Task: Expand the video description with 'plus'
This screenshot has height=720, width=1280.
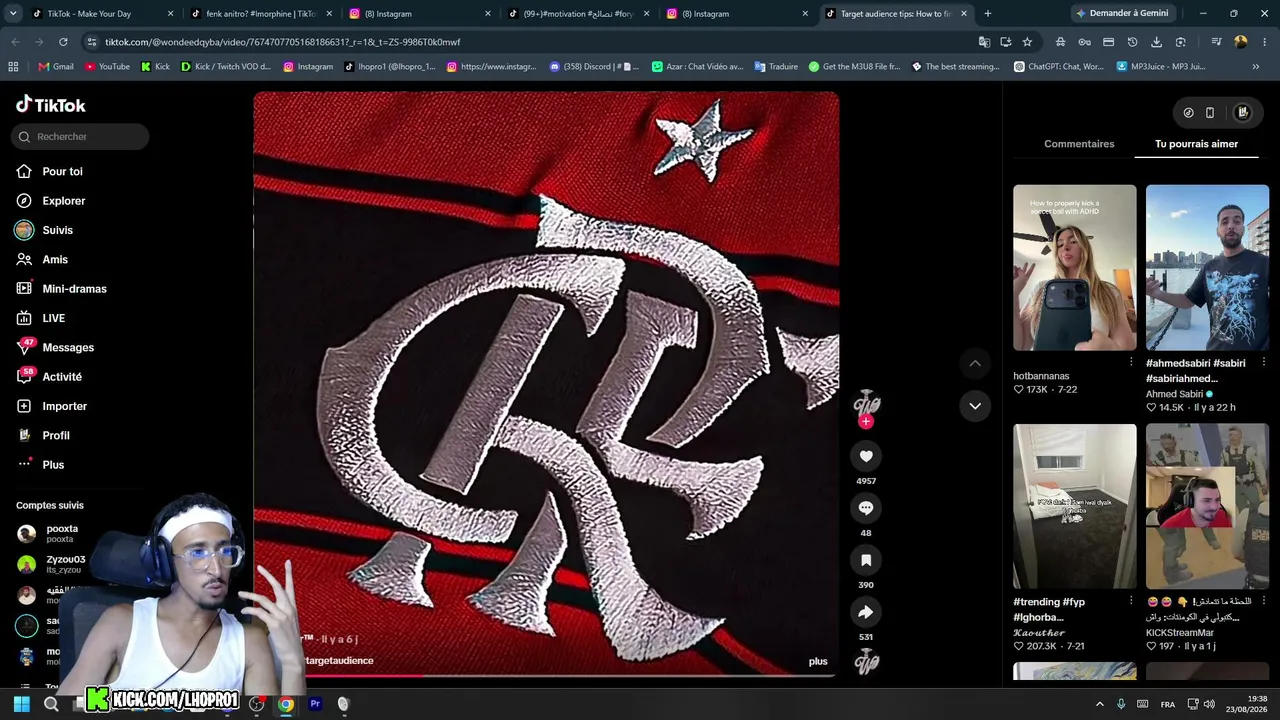Action: click(x=818, y=661)
